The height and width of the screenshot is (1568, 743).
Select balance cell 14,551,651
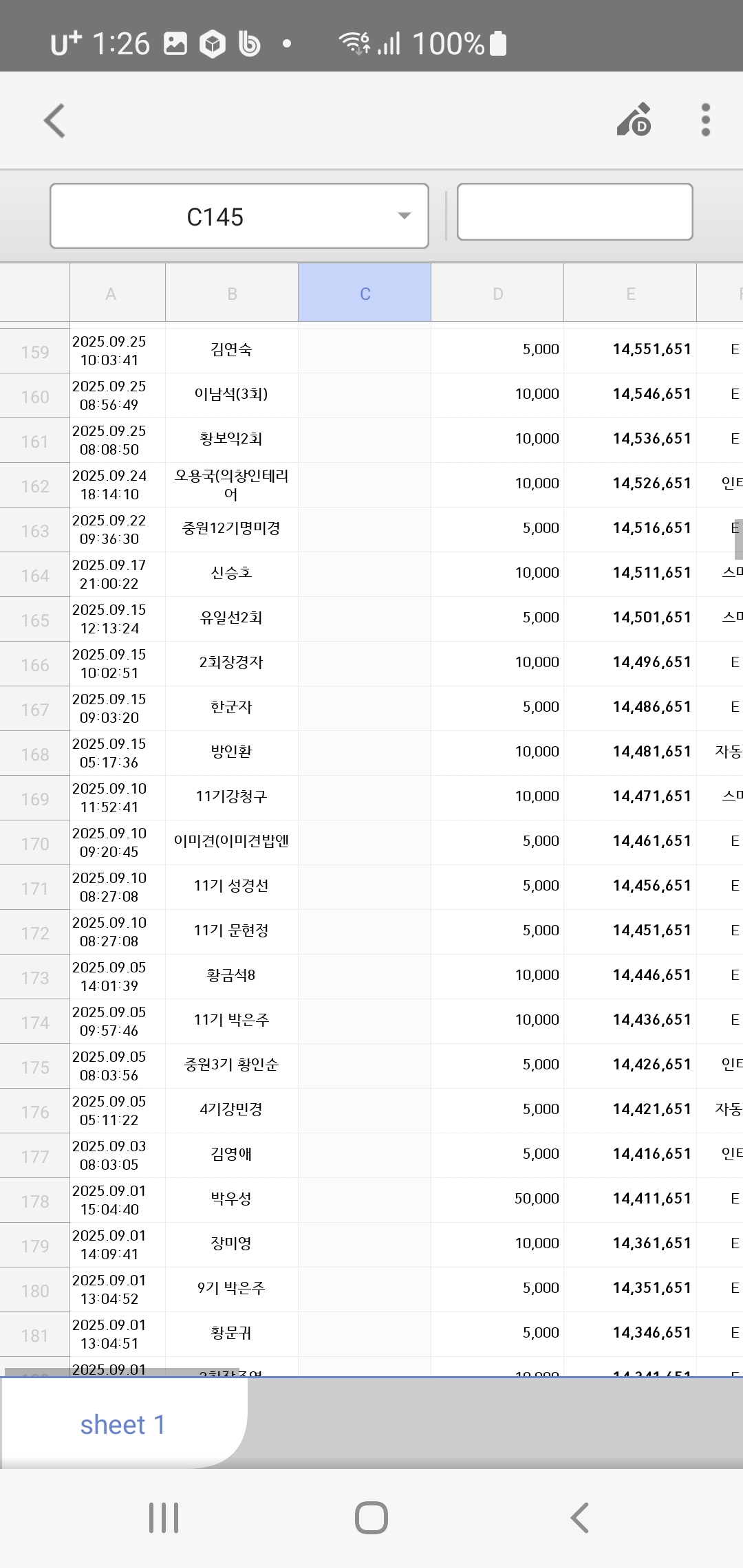(x=629, y=349)
